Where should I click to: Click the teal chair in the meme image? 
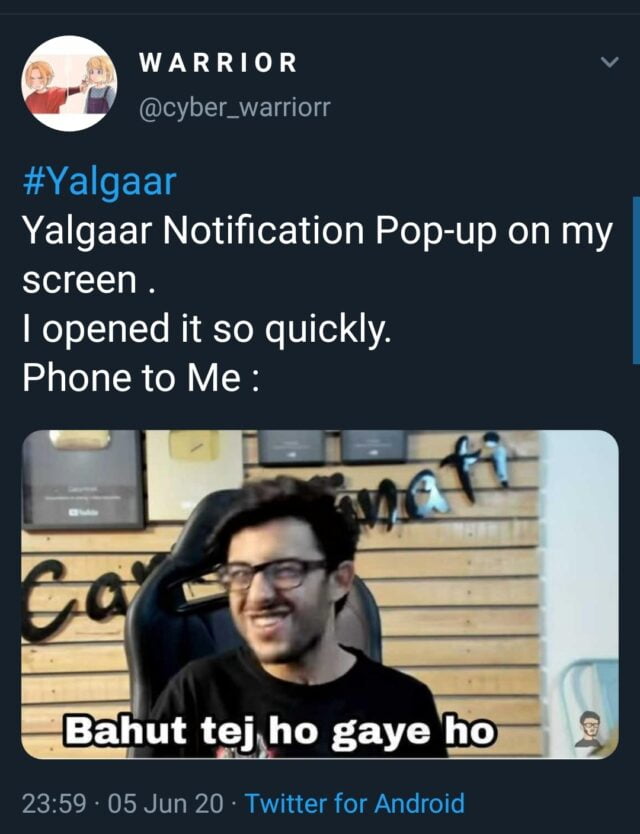[591, 691]
